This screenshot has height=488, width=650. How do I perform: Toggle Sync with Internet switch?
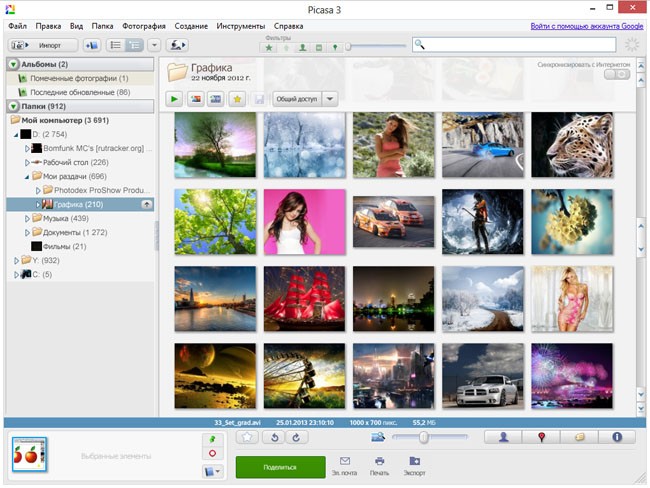click(617, 74)
